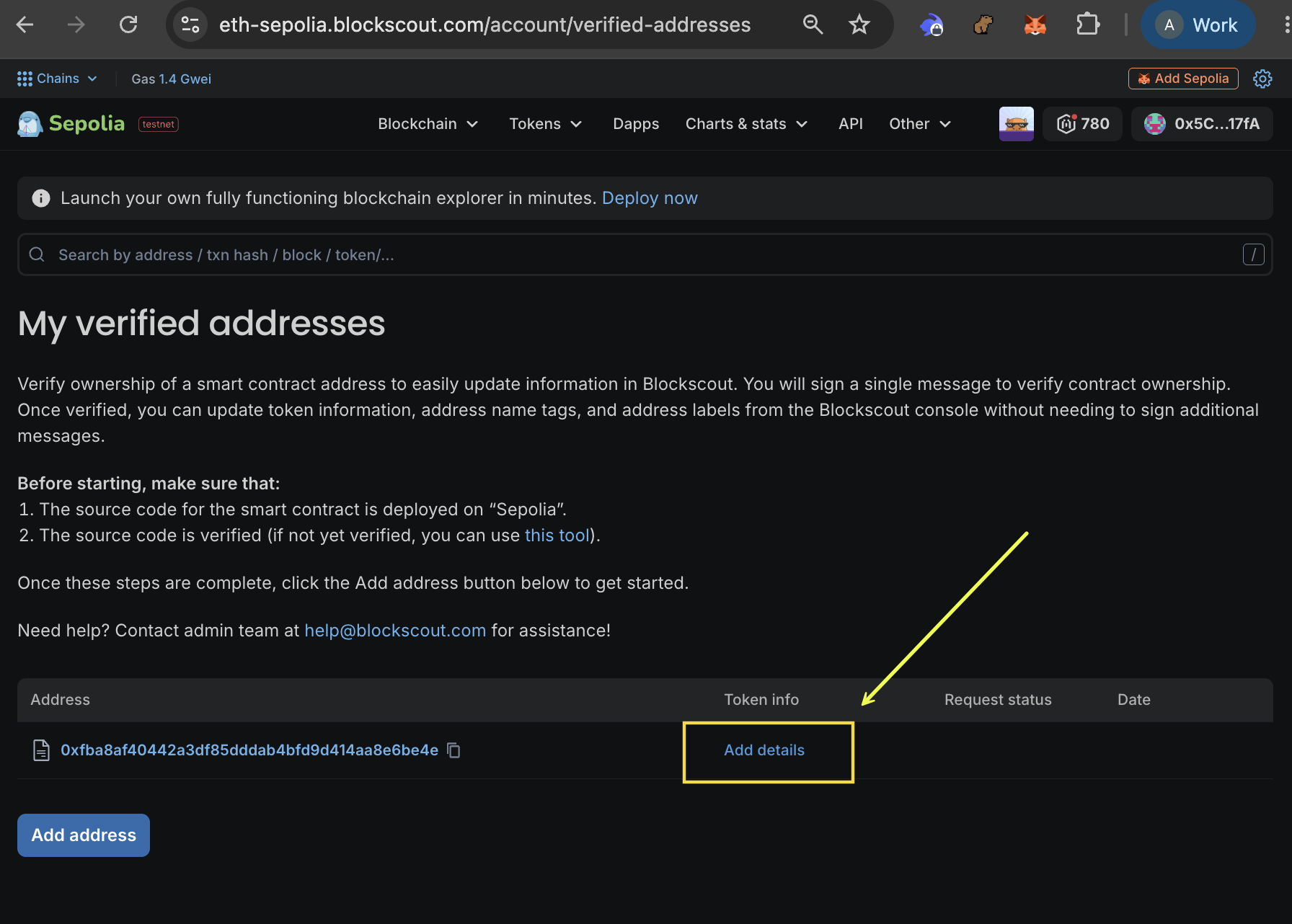This screenshot has width=1292, height=924.
Task: Open the 780 merits rewards button
Action: (x=1083, y=124)
